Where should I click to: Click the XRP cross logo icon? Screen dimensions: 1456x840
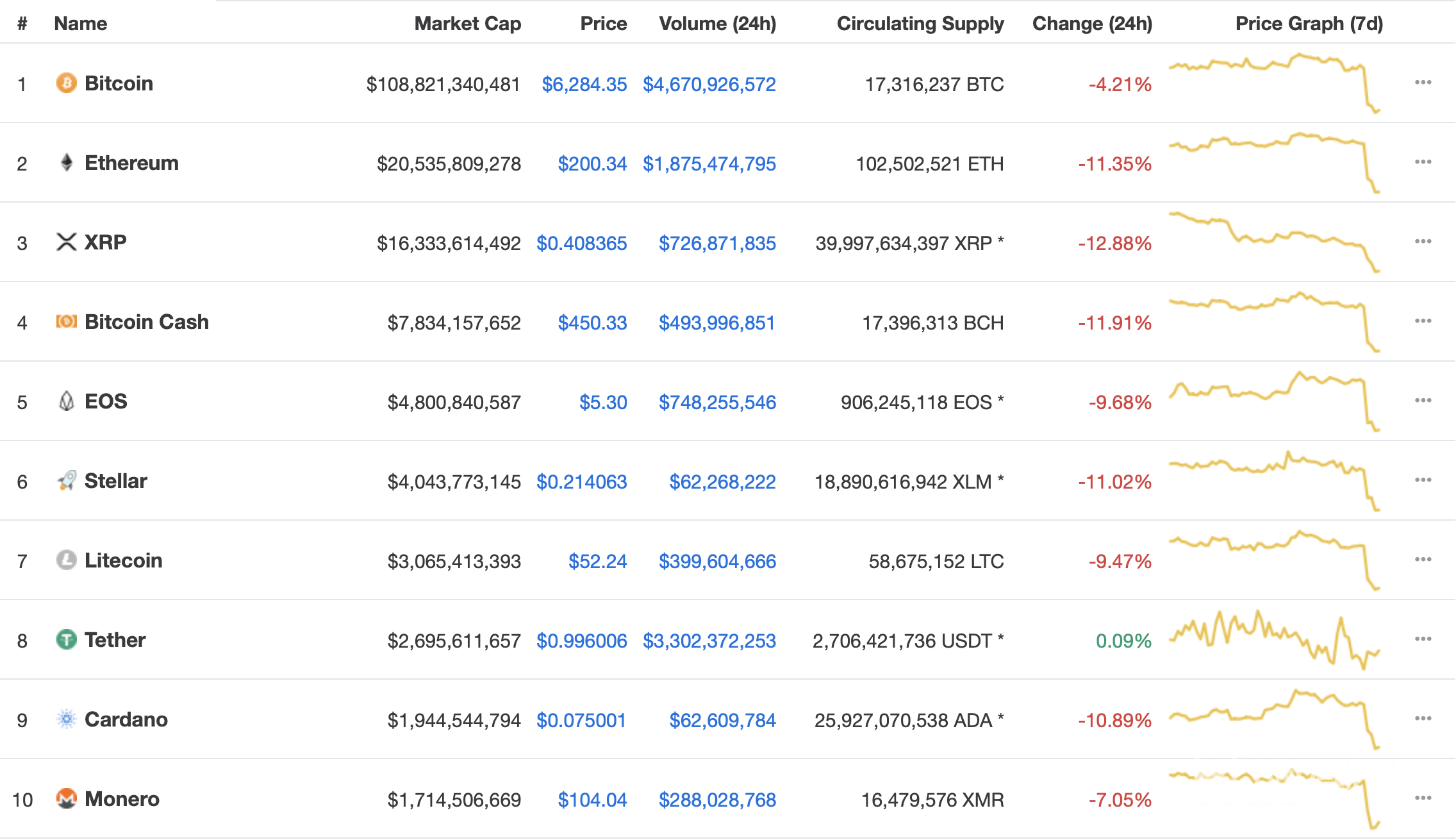(66, 242)
